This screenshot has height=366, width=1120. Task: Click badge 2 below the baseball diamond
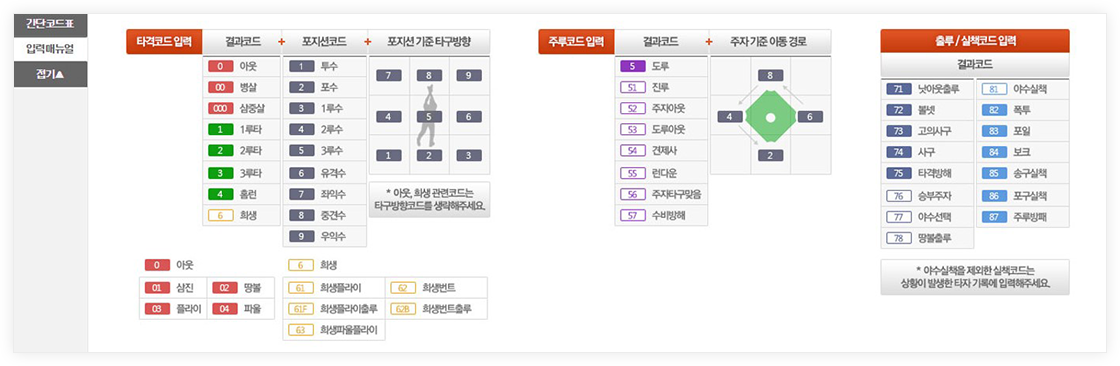pos(770,155)
